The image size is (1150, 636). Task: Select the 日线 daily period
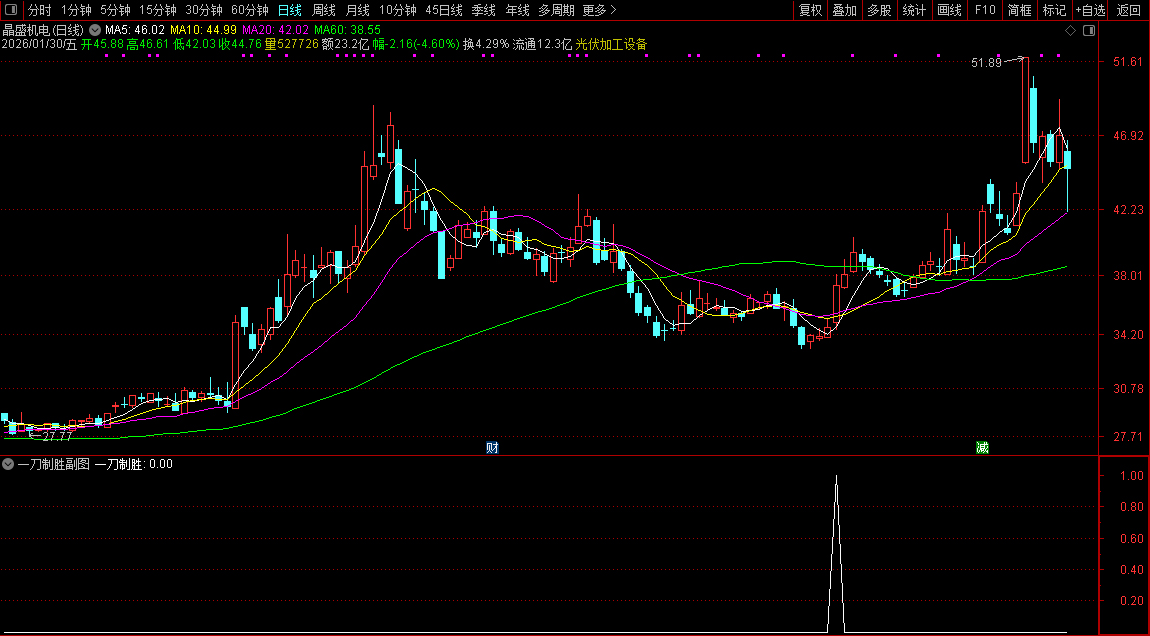point(290,10)
